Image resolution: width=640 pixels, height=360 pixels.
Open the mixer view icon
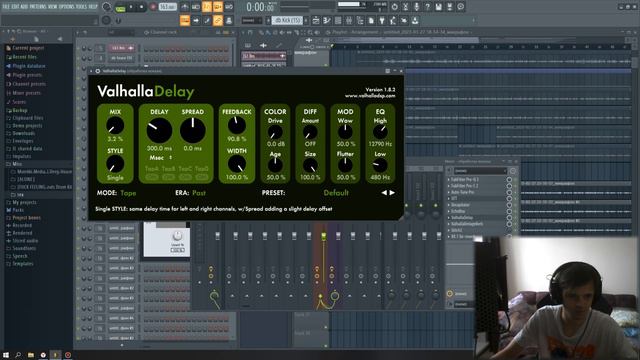(349, 20)
